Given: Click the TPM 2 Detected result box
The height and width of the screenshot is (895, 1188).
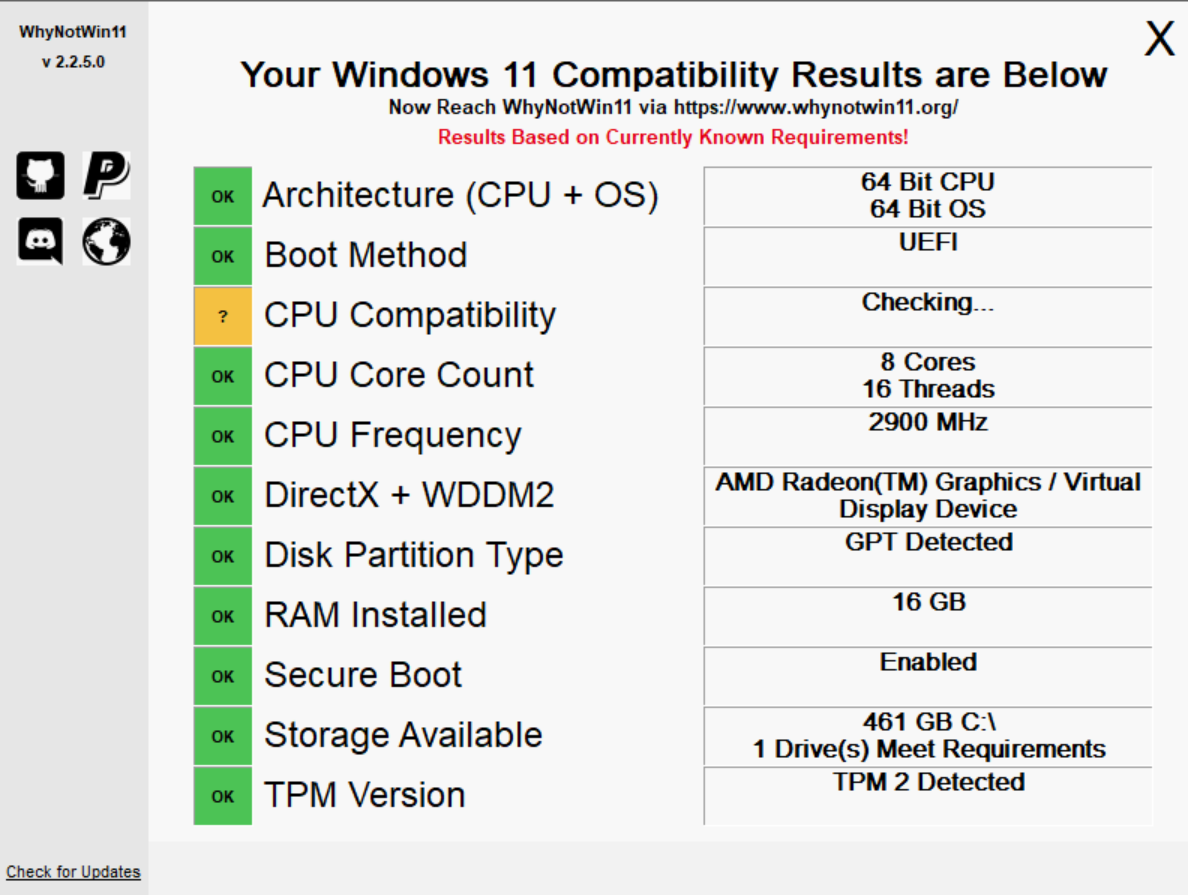Looking at the screenshot, I should coord(927,796).
